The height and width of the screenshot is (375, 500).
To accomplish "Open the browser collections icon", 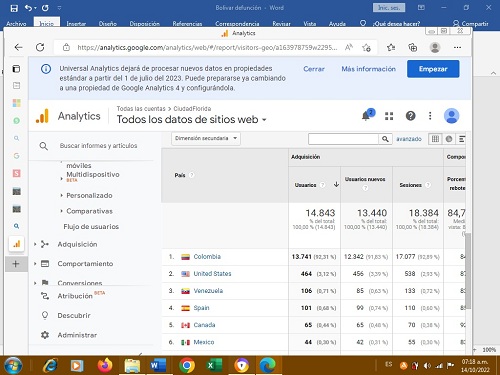I will click(413, 48).
